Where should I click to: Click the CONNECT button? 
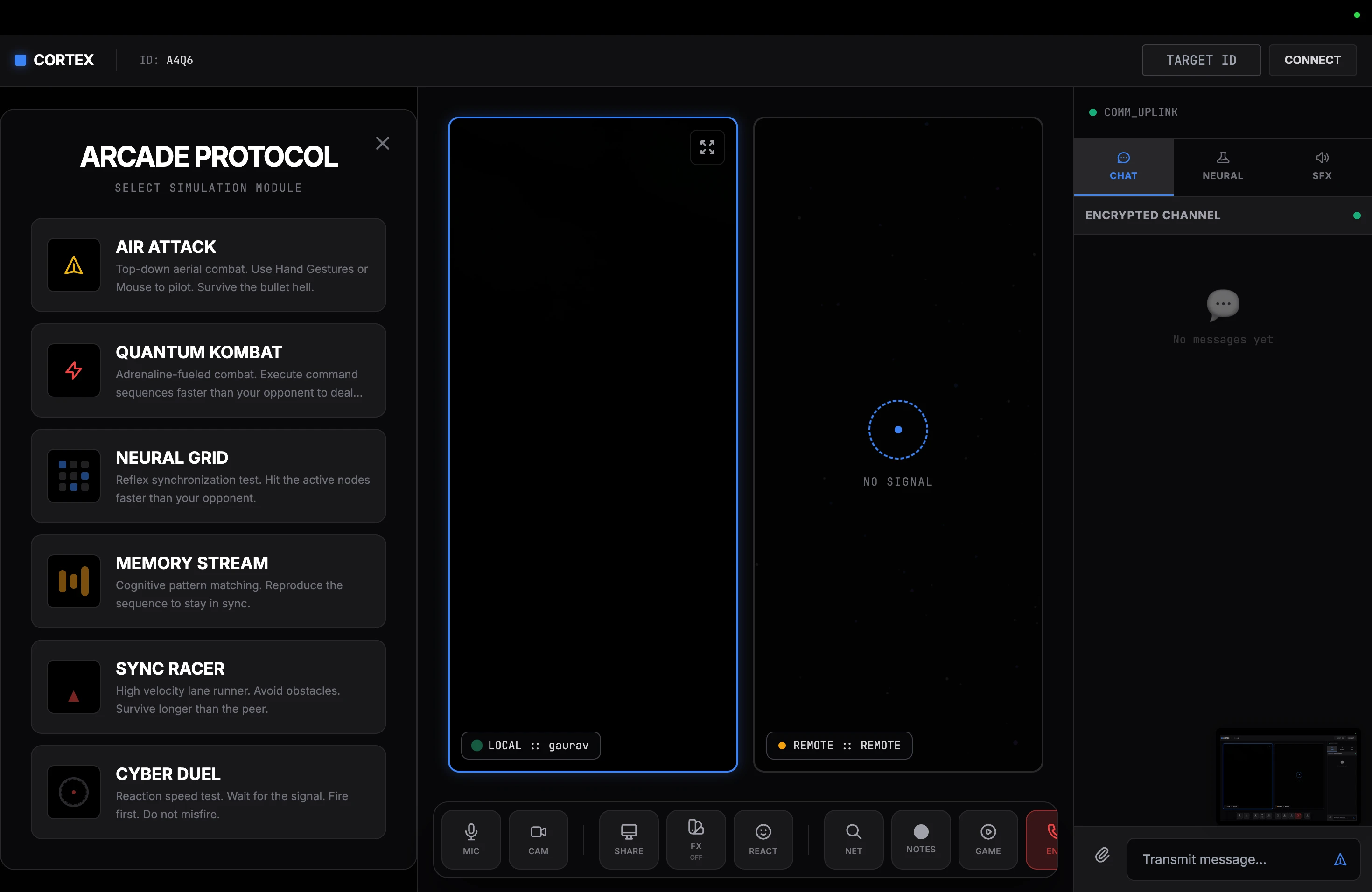[x=1311, y=60]
